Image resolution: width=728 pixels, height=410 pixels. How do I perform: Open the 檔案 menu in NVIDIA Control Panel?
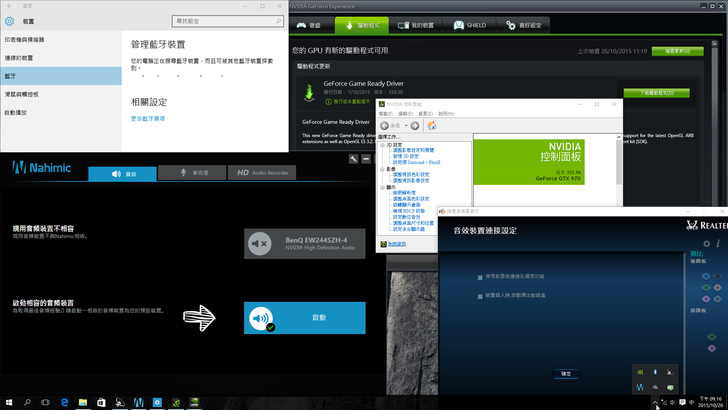click(x=385, y=114)
